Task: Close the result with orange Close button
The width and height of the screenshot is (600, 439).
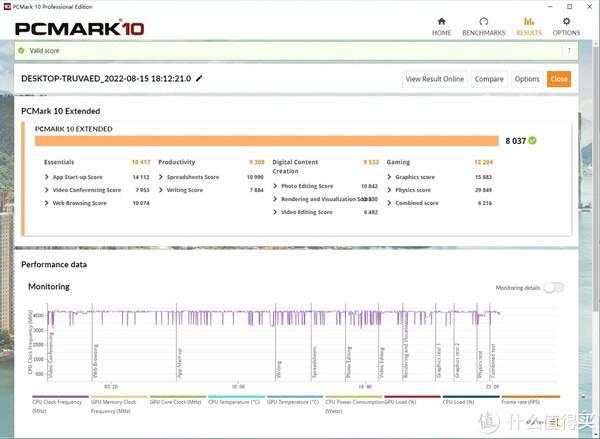Action: pyautogui.click(x=559, y=79)
